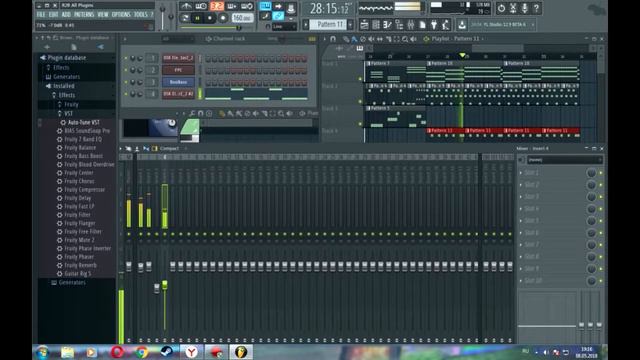Open Steam from the Windows taskbar
Image resolution: width=640 pixels, height=360 pixels.
pos(167,351)
